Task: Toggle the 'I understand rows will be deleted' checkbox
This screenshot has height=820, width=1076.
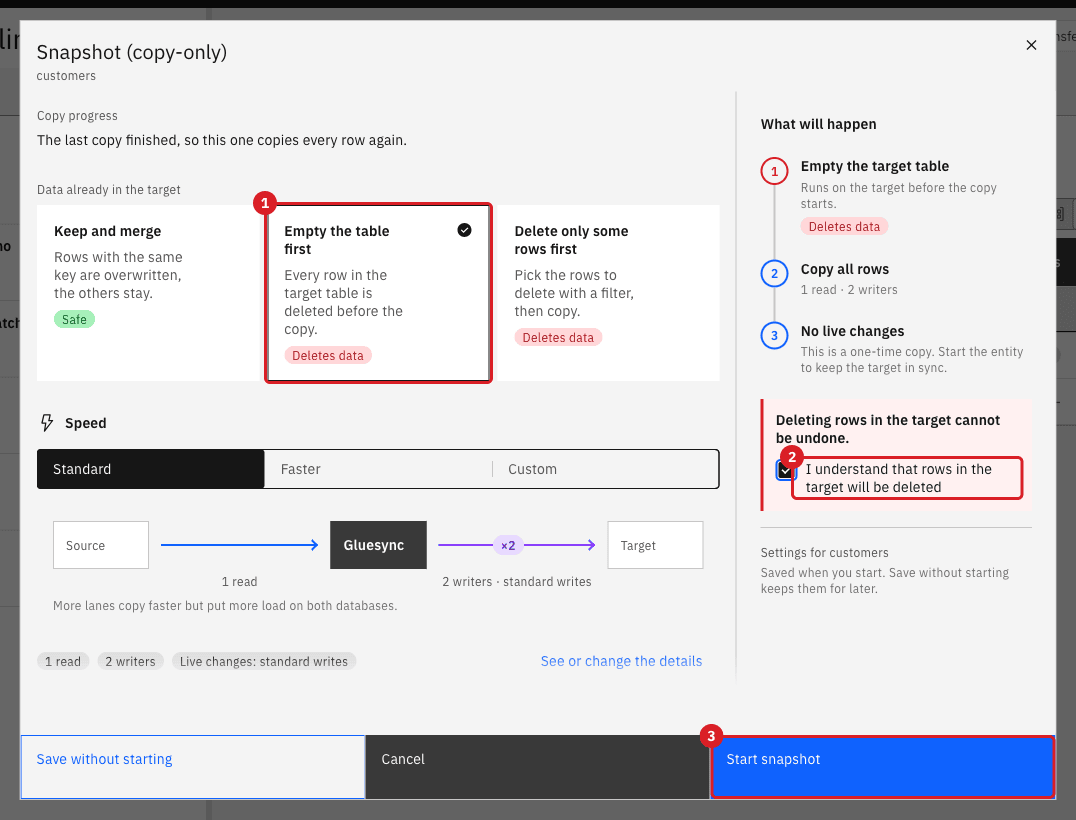Action: click(786, 471)
